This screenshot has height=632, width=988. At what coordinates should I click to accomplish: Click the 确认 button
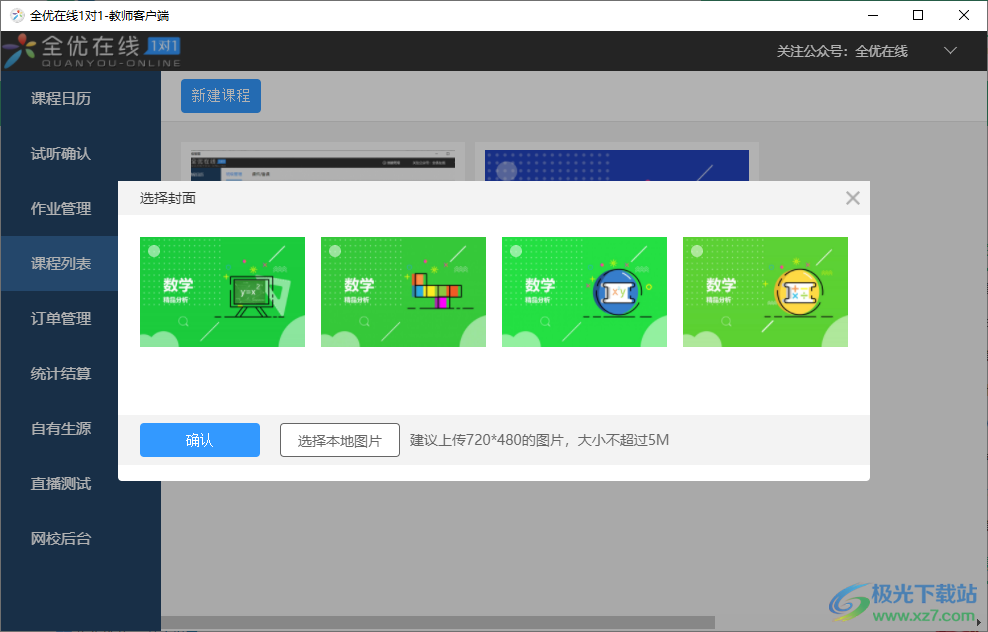click(199, 440)
